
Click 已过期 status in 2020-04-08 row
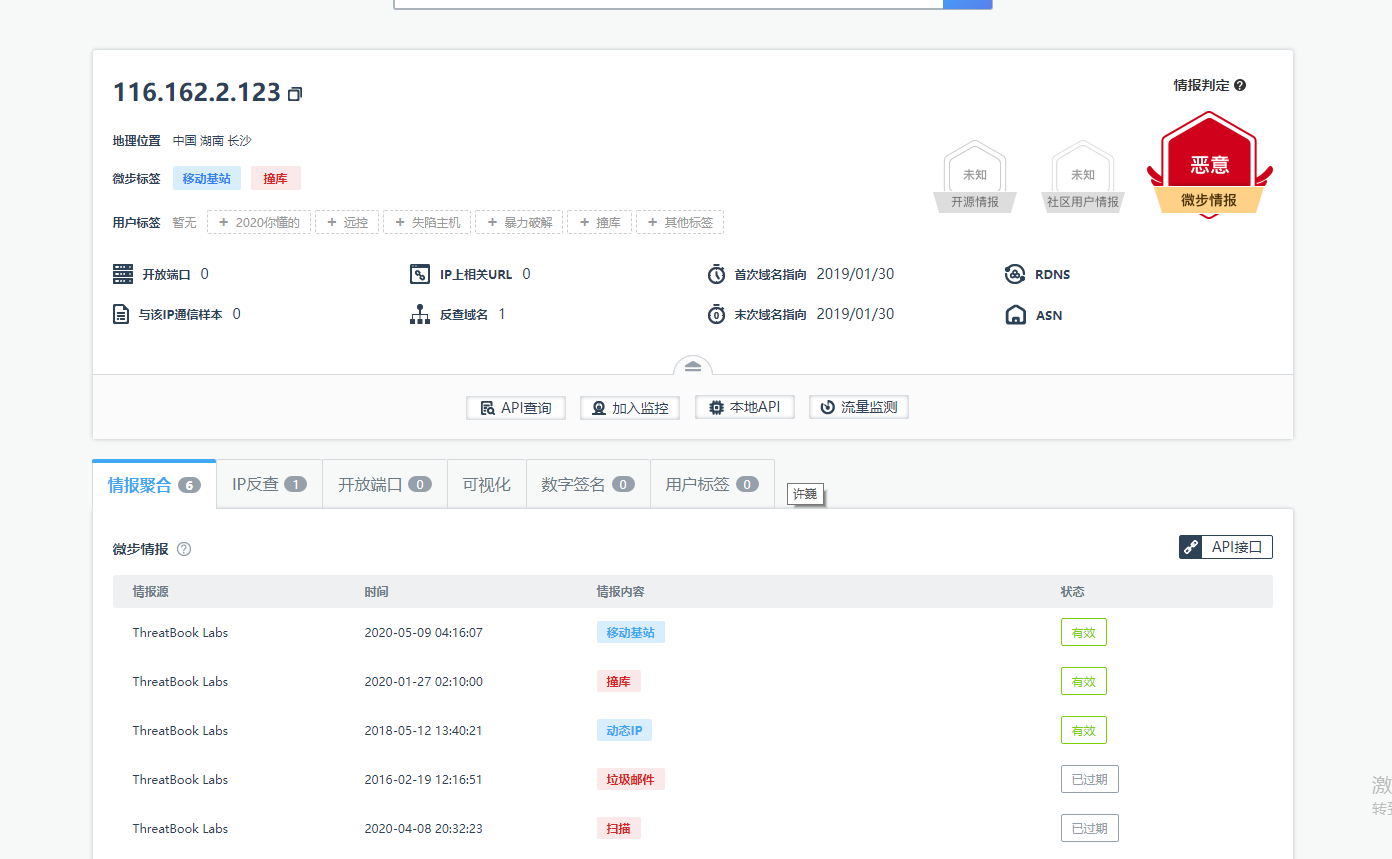tap(1090, 828)
